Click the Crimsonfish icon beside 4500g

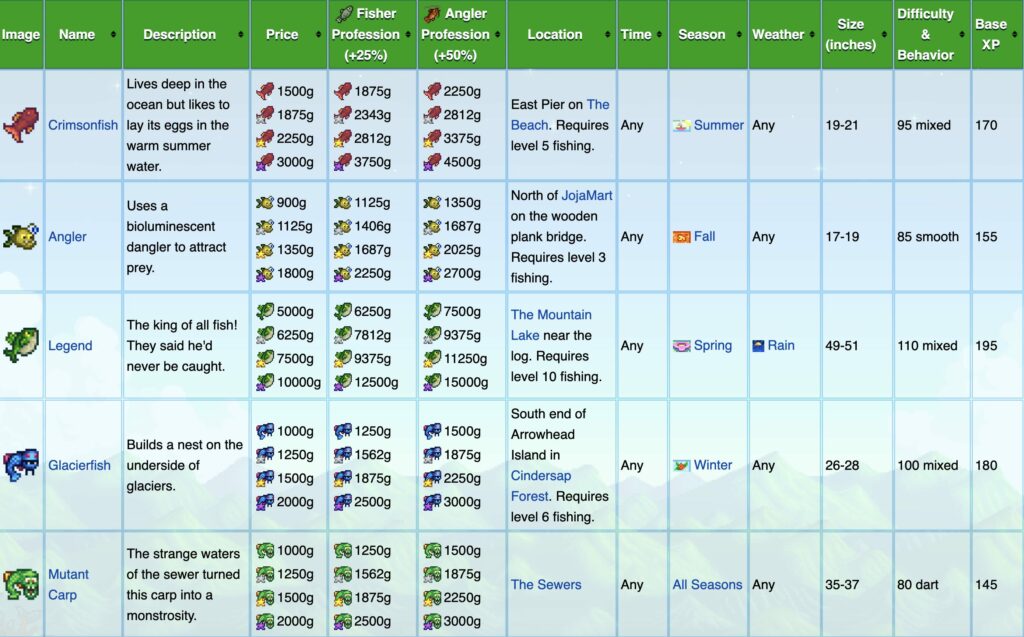tap(432, 161)
